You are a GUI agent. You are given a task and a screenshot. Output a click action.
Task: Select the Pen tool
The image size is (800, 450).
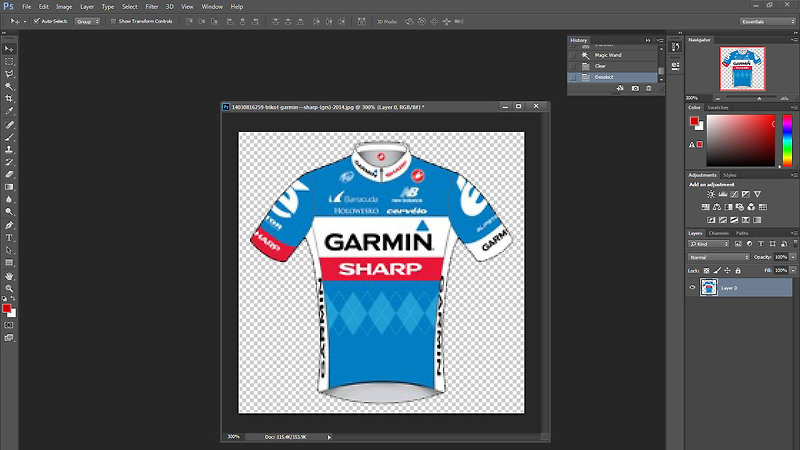pos(9,226)
